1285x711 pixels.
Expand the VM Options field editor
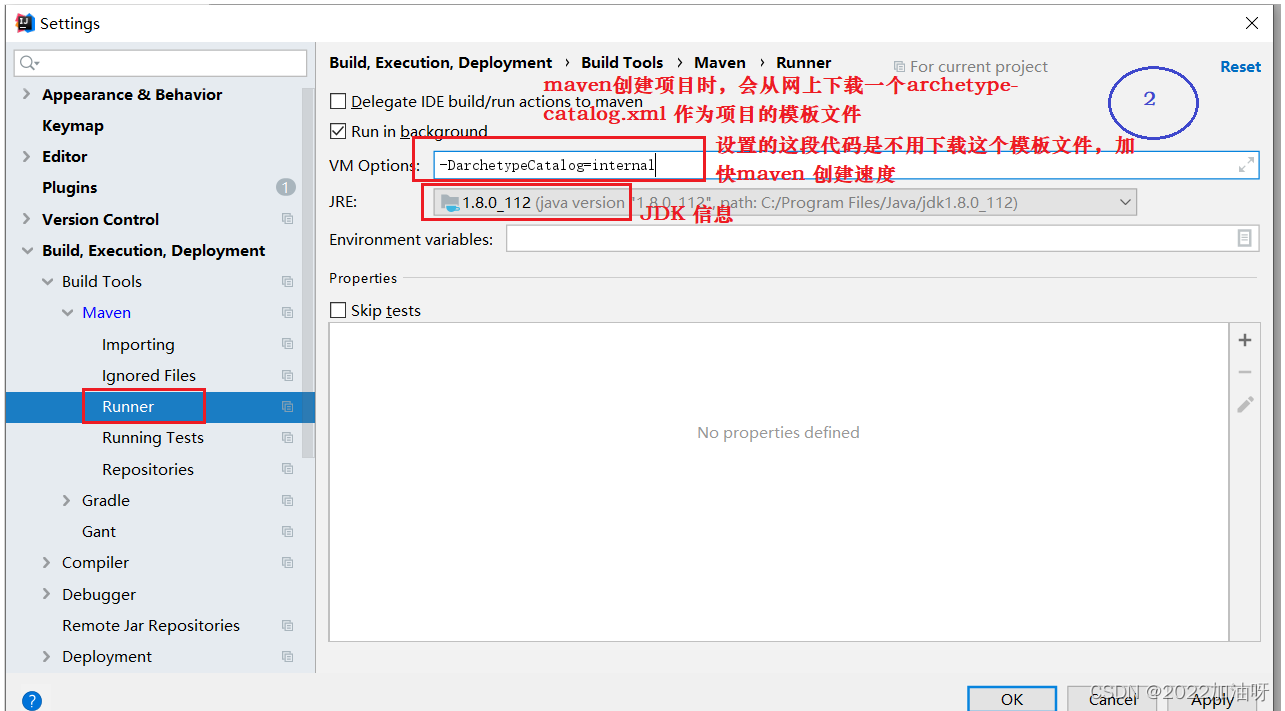[1246, 165]
